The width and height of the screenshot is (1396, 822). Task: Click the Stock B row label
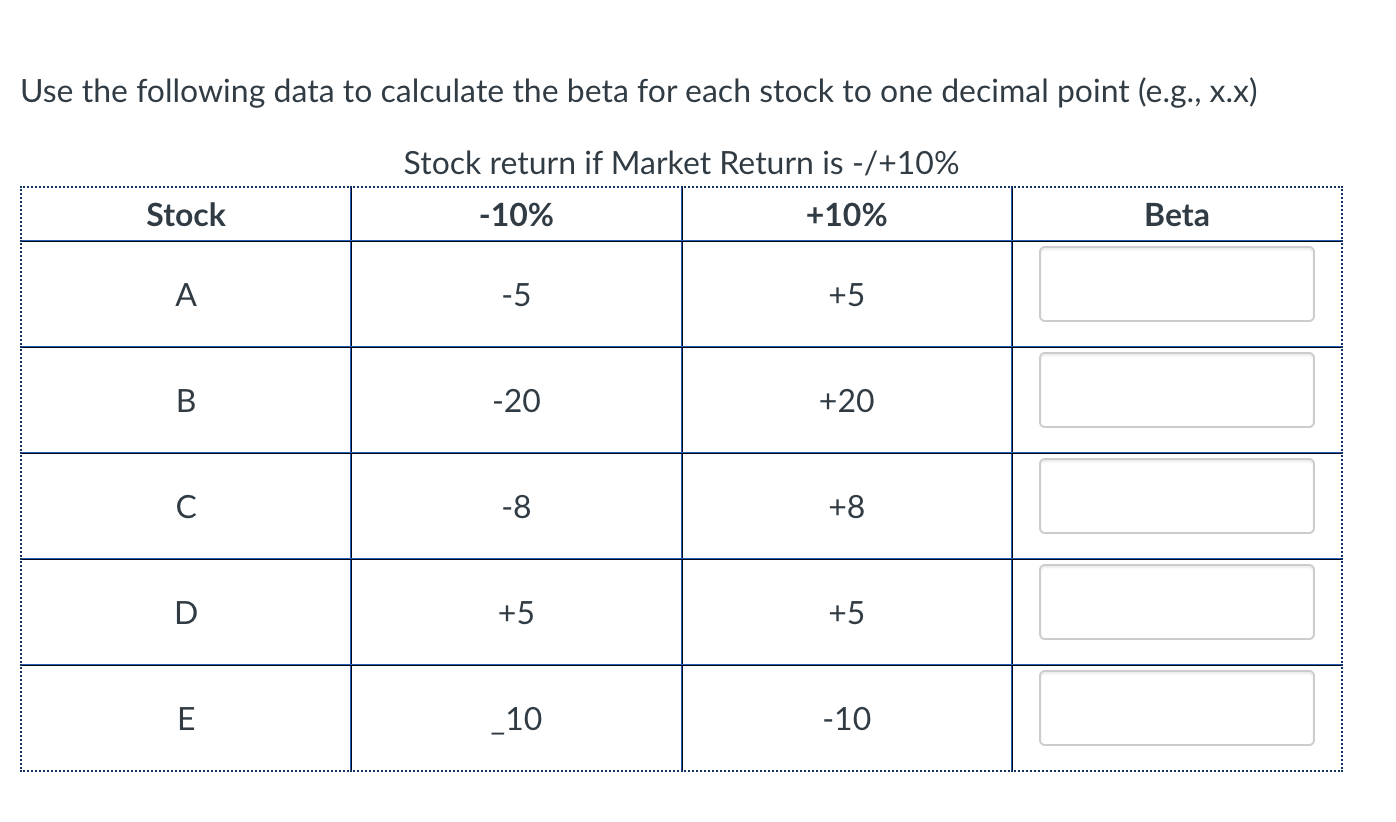coord(186,401)
